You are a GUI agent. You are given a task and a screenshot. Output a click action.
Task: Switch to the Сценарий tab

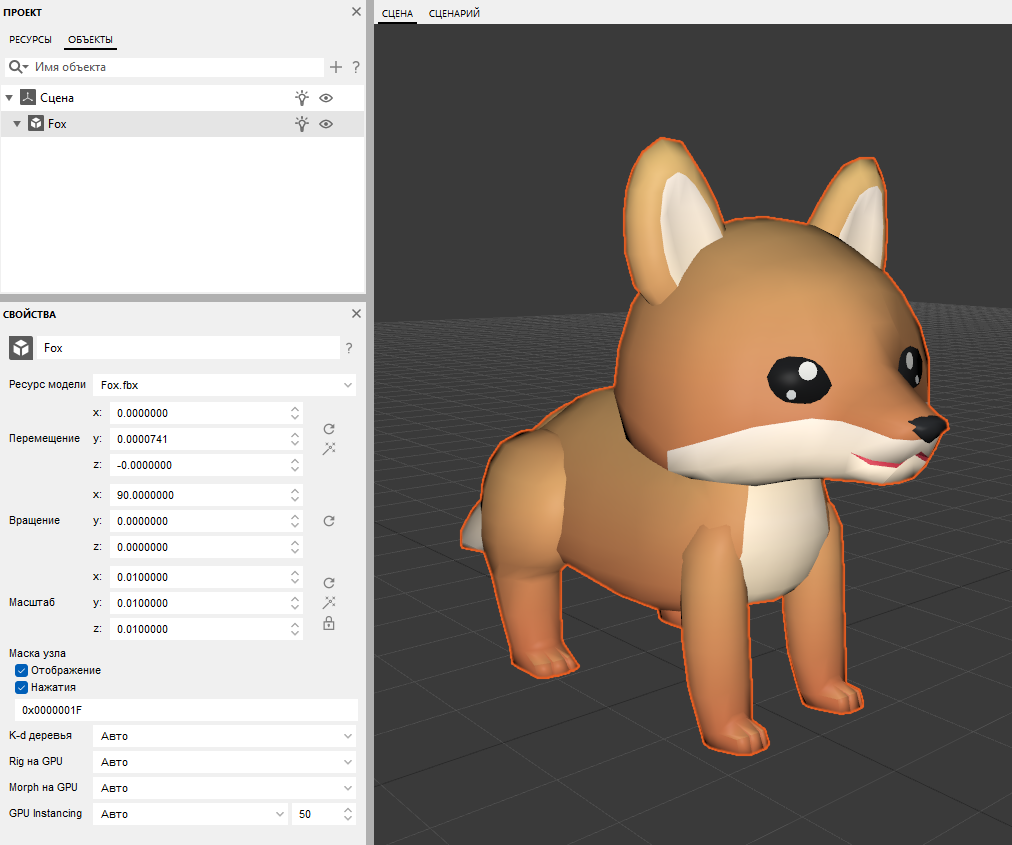tap(454, 14)
